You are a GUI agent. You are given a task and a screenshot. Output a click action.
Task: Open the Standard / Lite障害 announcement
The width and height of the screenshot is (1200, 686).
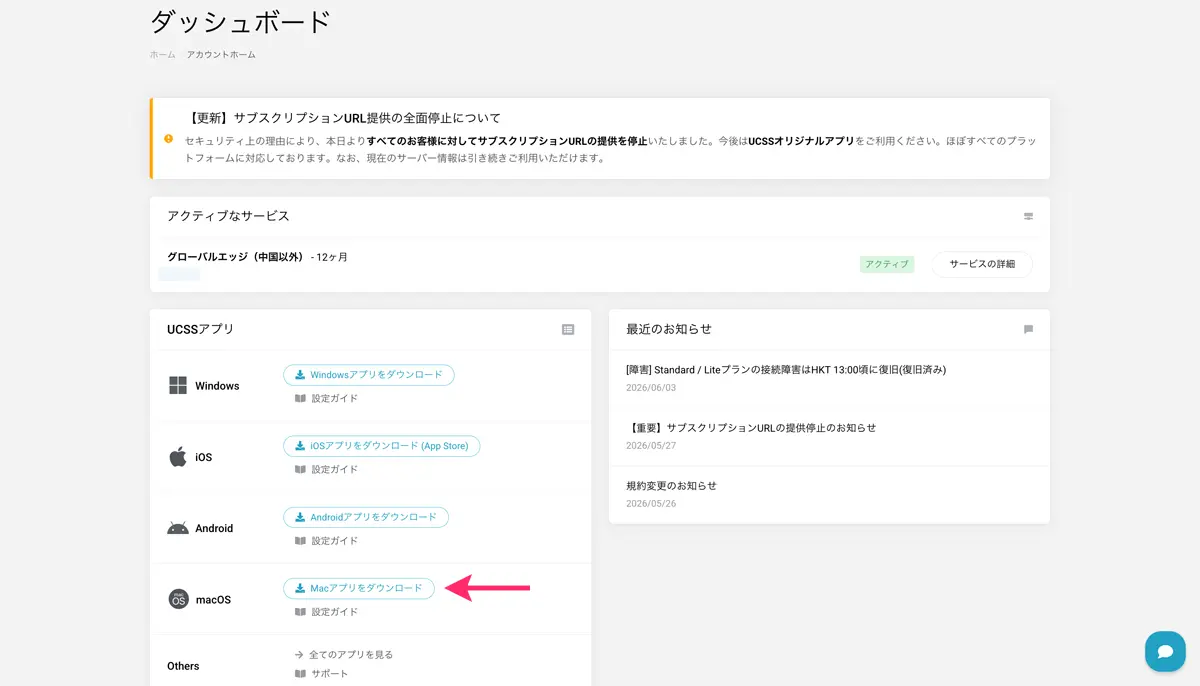pos(786,369)
